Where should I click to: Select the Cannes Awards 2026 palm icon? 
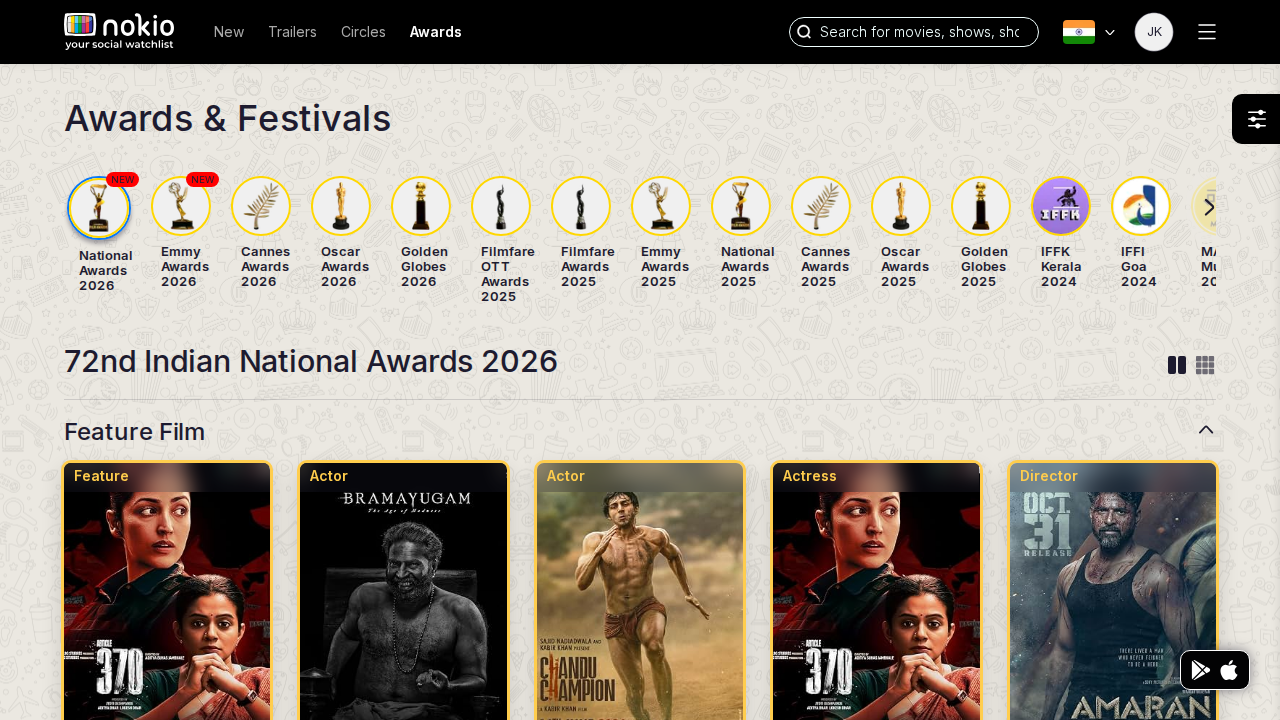261,206
